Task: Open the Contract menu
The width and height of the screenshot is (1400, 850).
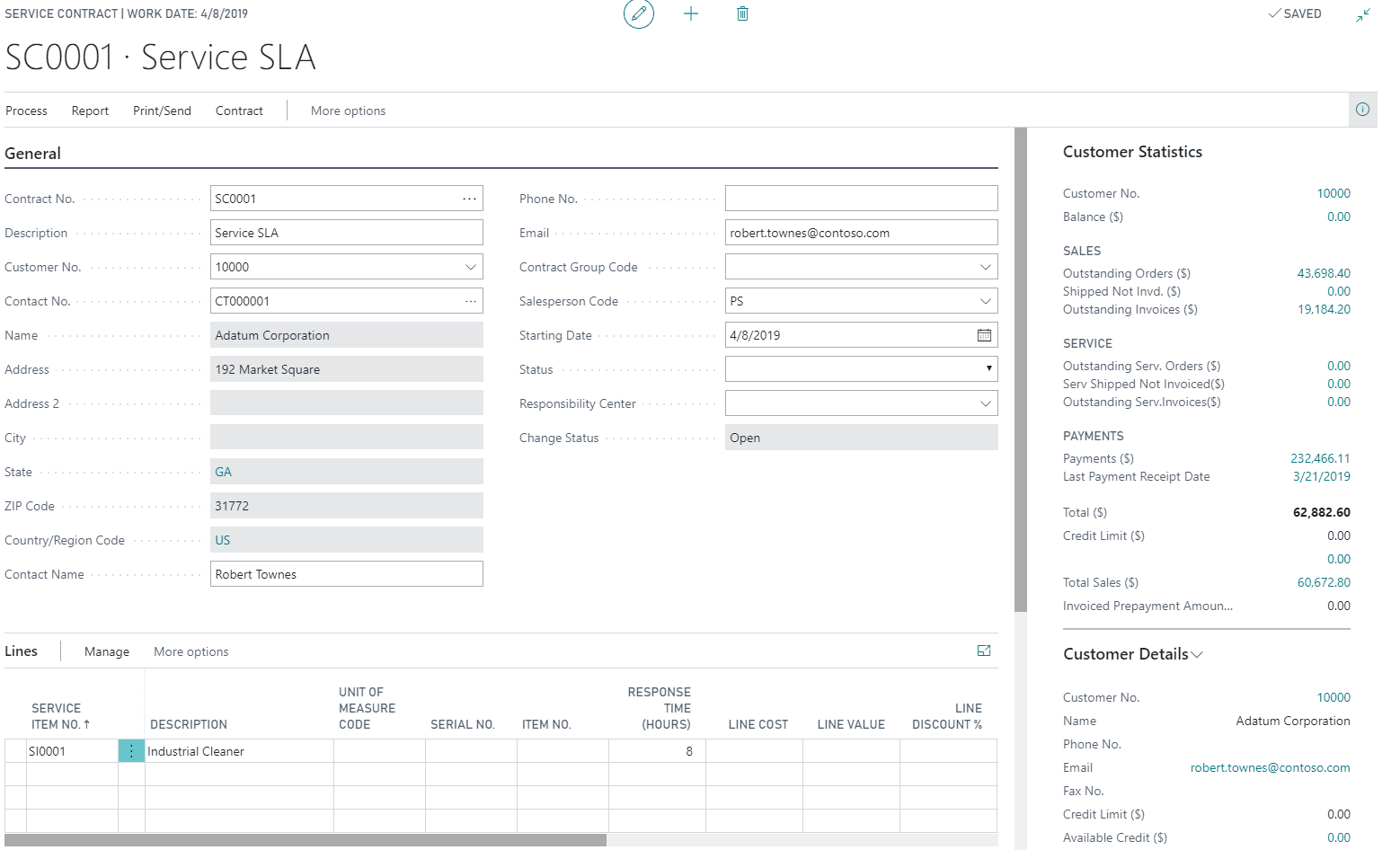Action: [x=238, y=110]
